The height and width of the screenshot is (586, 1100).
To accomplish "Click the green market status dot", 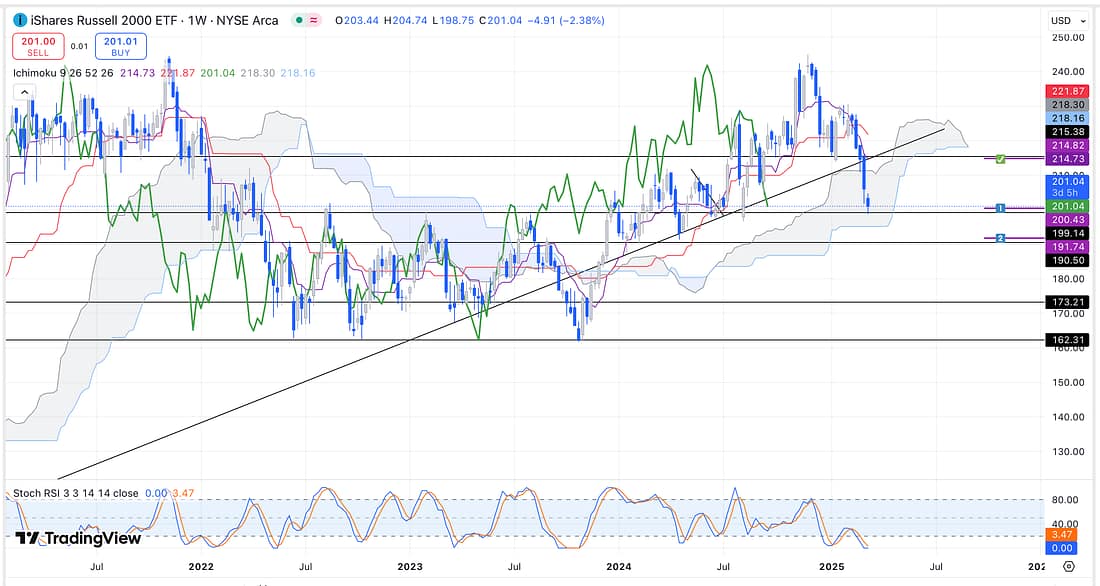I will [x=301, y=20].
